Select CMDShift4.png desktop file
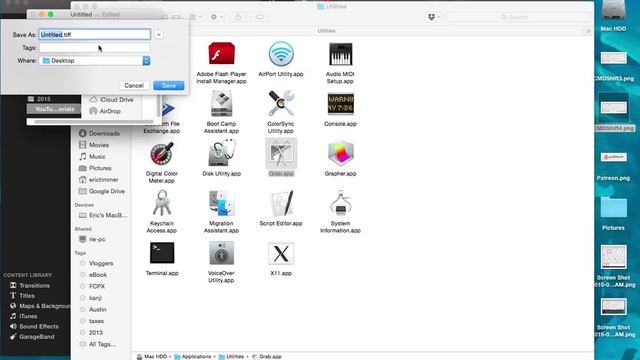Screen dimensions: 640x360 click(613, 108)
